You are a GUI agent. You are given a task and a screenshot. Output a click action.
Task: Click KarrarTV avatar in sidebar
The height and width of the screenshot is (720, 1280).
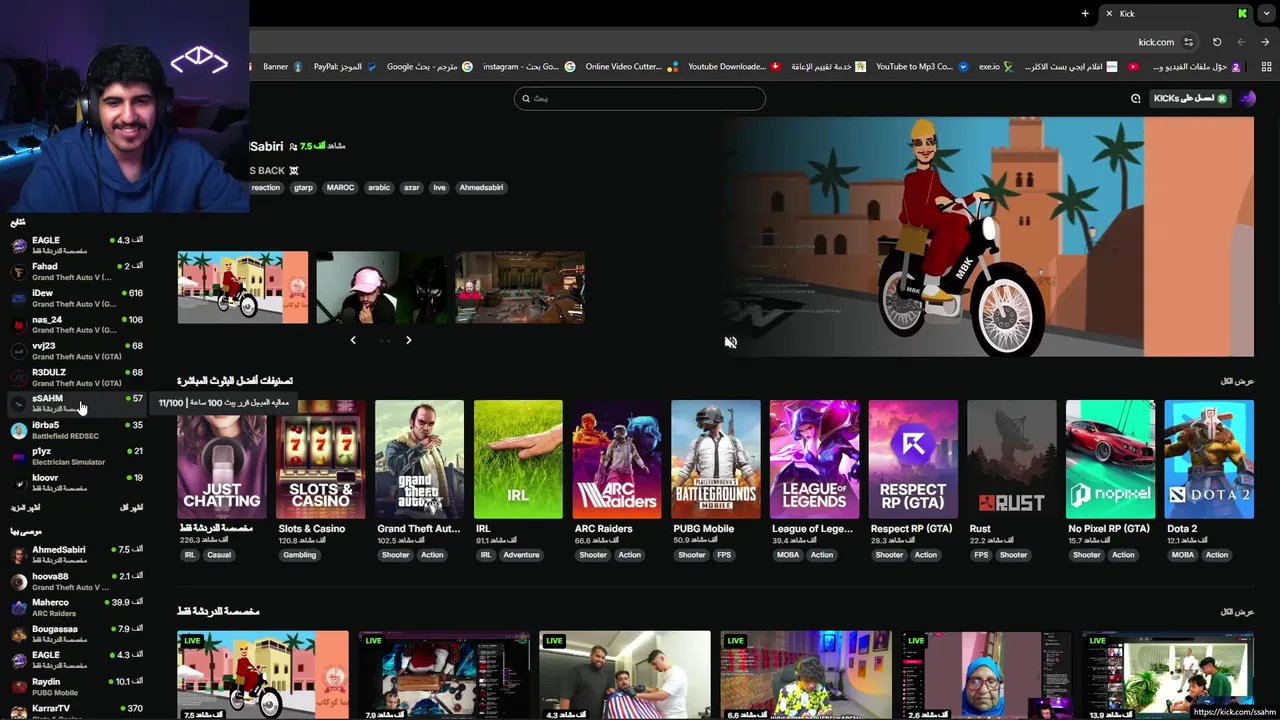click(x=18, y=712)
